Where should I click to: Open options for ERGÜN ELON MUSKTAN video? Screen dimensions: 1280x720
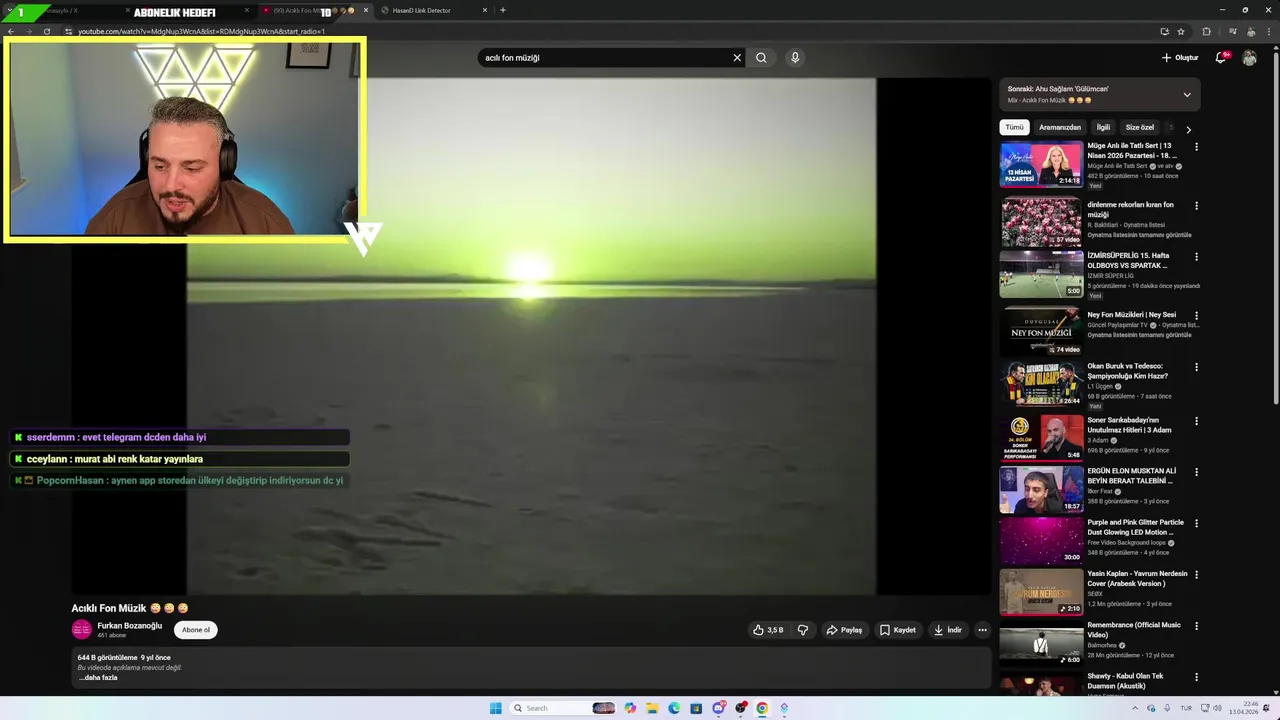pyautogui.click(x=1196, y=472)
